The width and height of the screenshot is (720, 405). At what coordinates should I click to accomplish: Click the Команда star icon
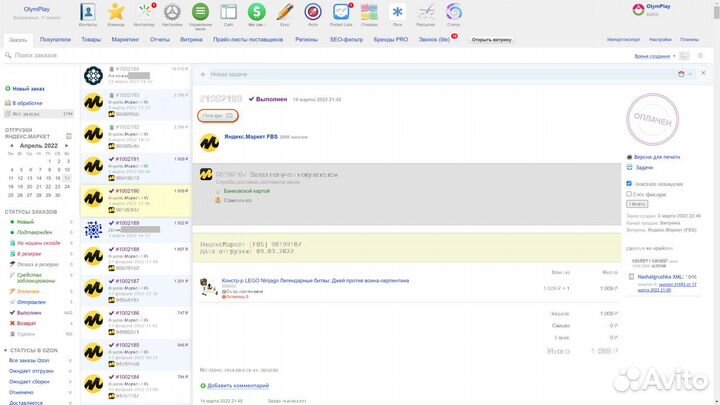116,12
